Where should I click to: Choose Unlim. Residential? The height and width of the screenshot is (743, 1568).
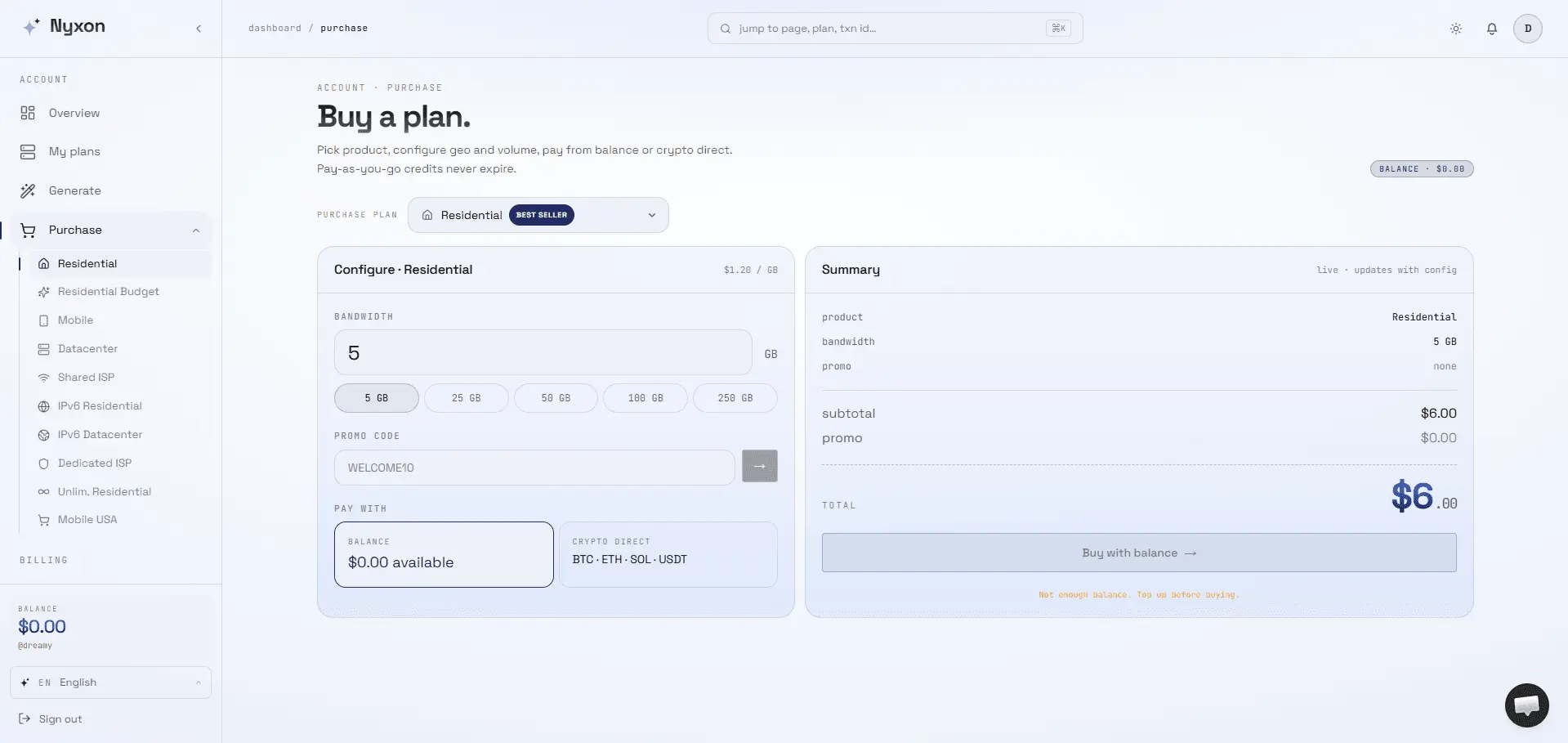pos(120,492)
